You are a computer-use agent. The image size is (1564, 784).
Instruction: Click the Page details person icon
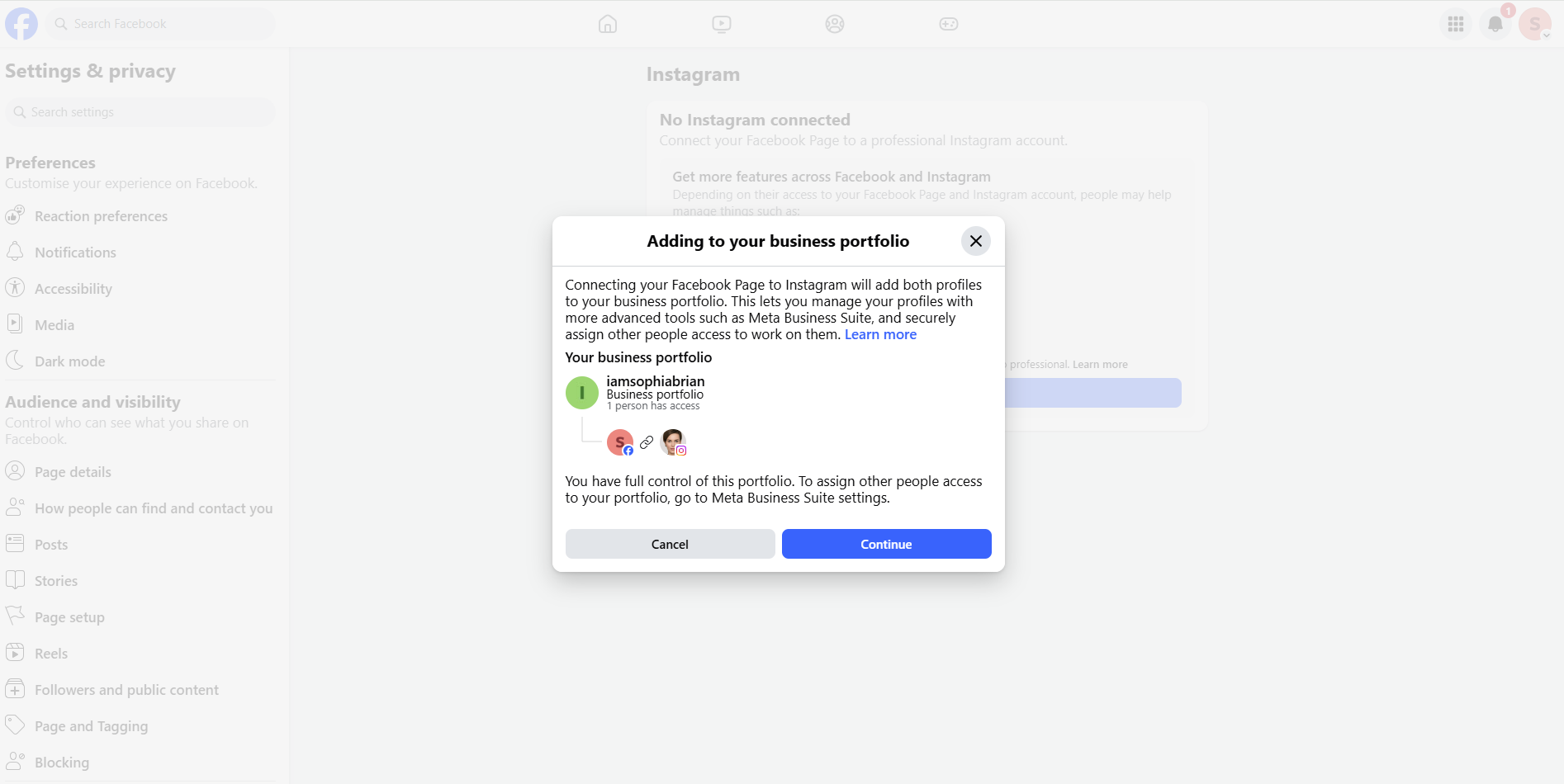point(15,470)
